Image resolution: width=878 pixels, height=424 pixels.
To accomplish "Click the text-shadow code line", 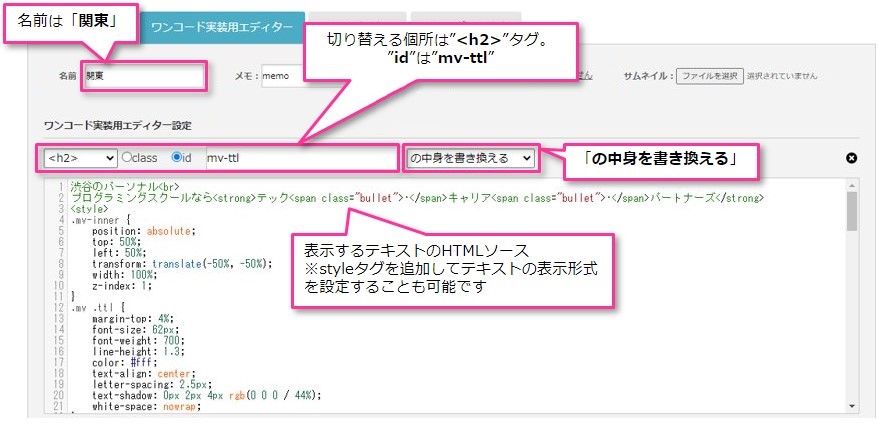I will click(207, 395).
